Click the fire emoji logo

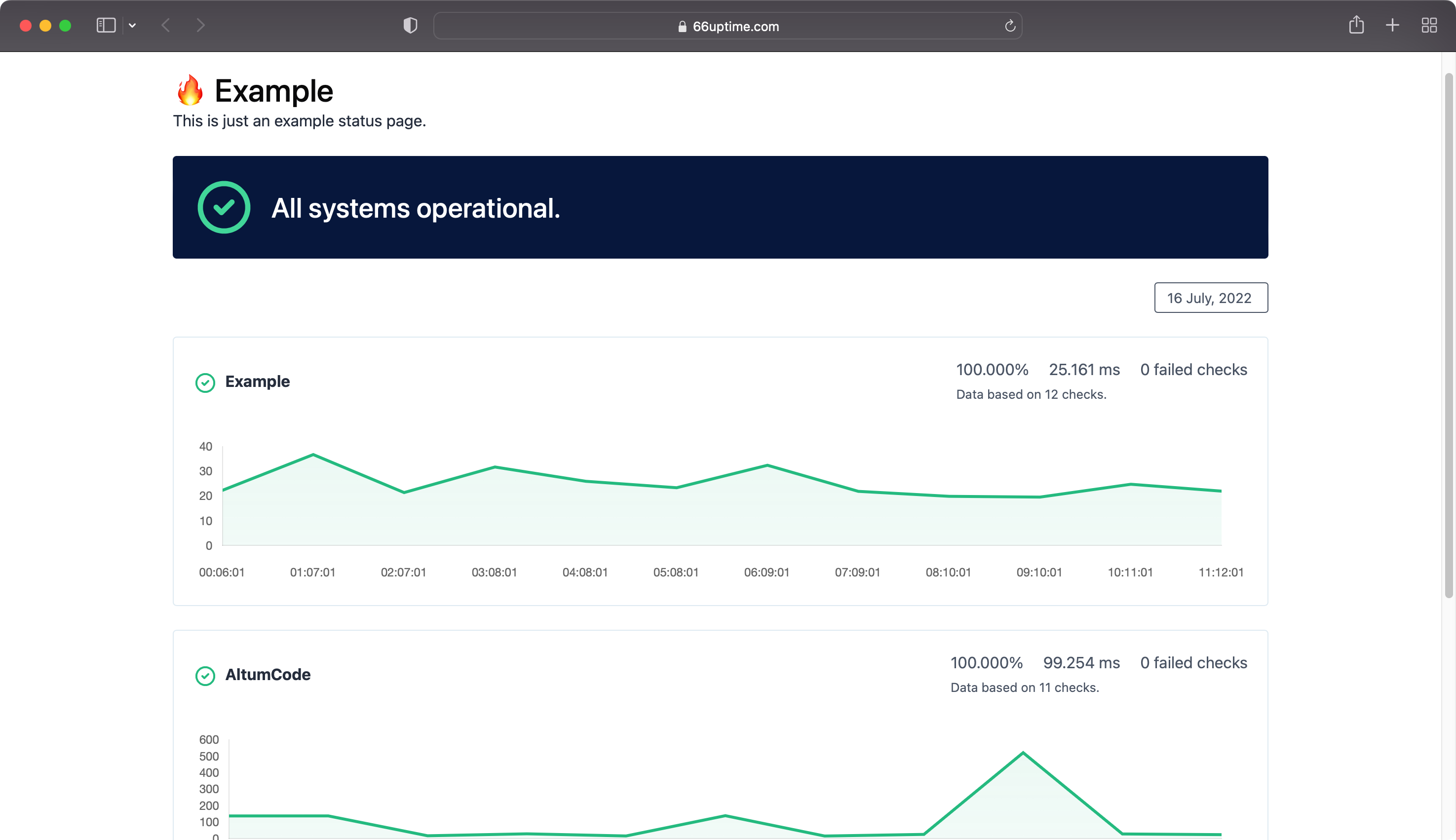click(x=190, y=91)
